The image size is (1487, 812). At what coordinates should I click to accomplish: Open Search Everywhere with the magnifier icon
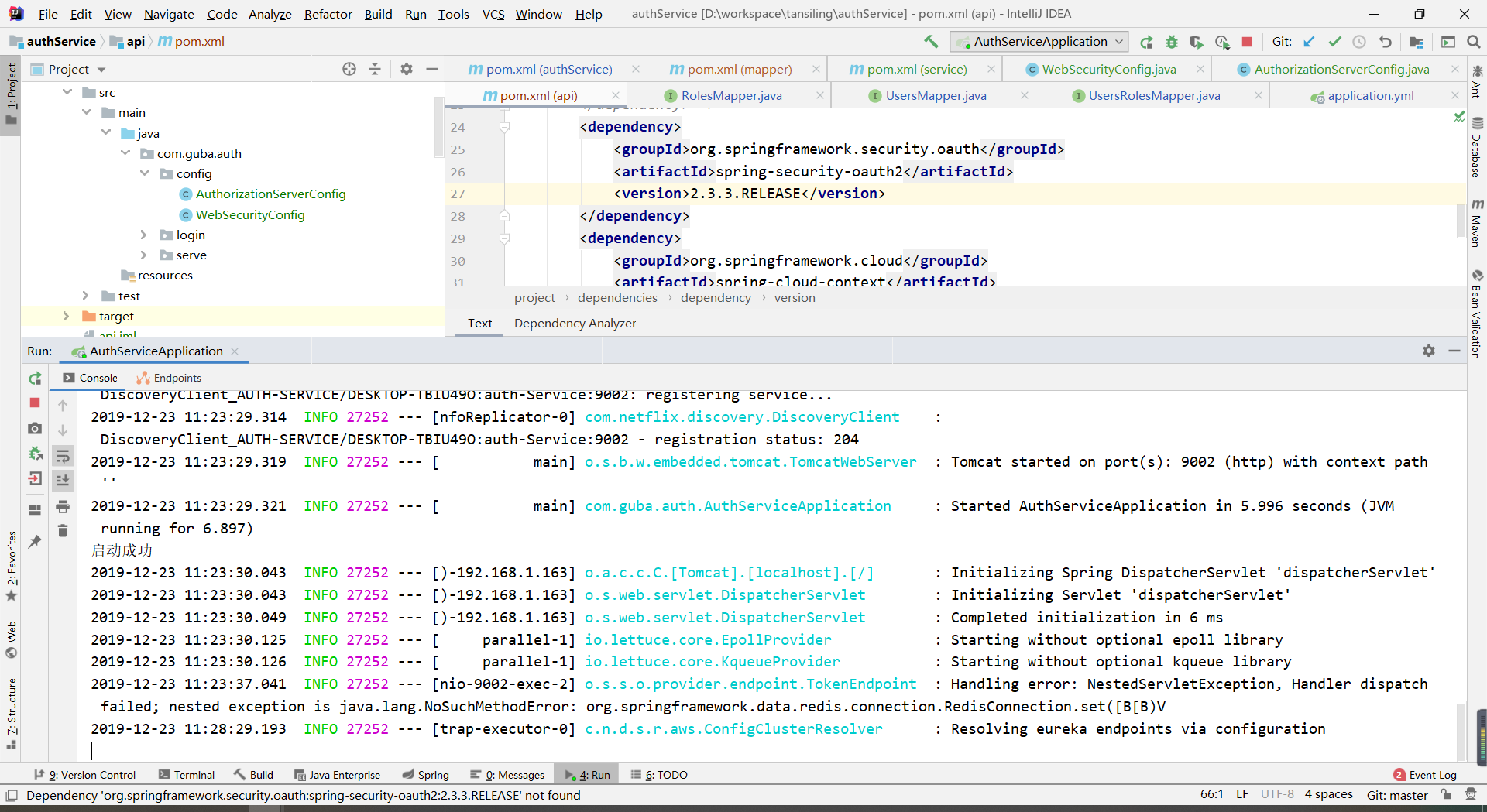click(1473, 42)
